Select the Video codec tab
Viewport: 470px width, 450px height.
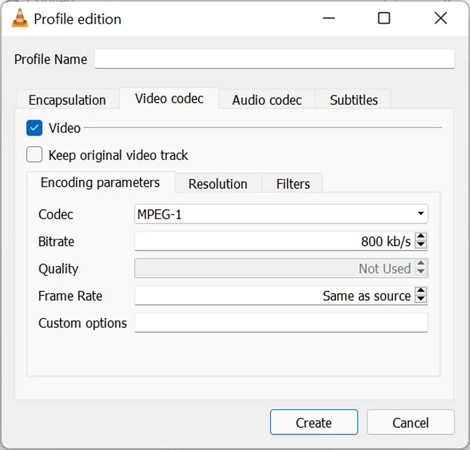(x=169, y=99)
